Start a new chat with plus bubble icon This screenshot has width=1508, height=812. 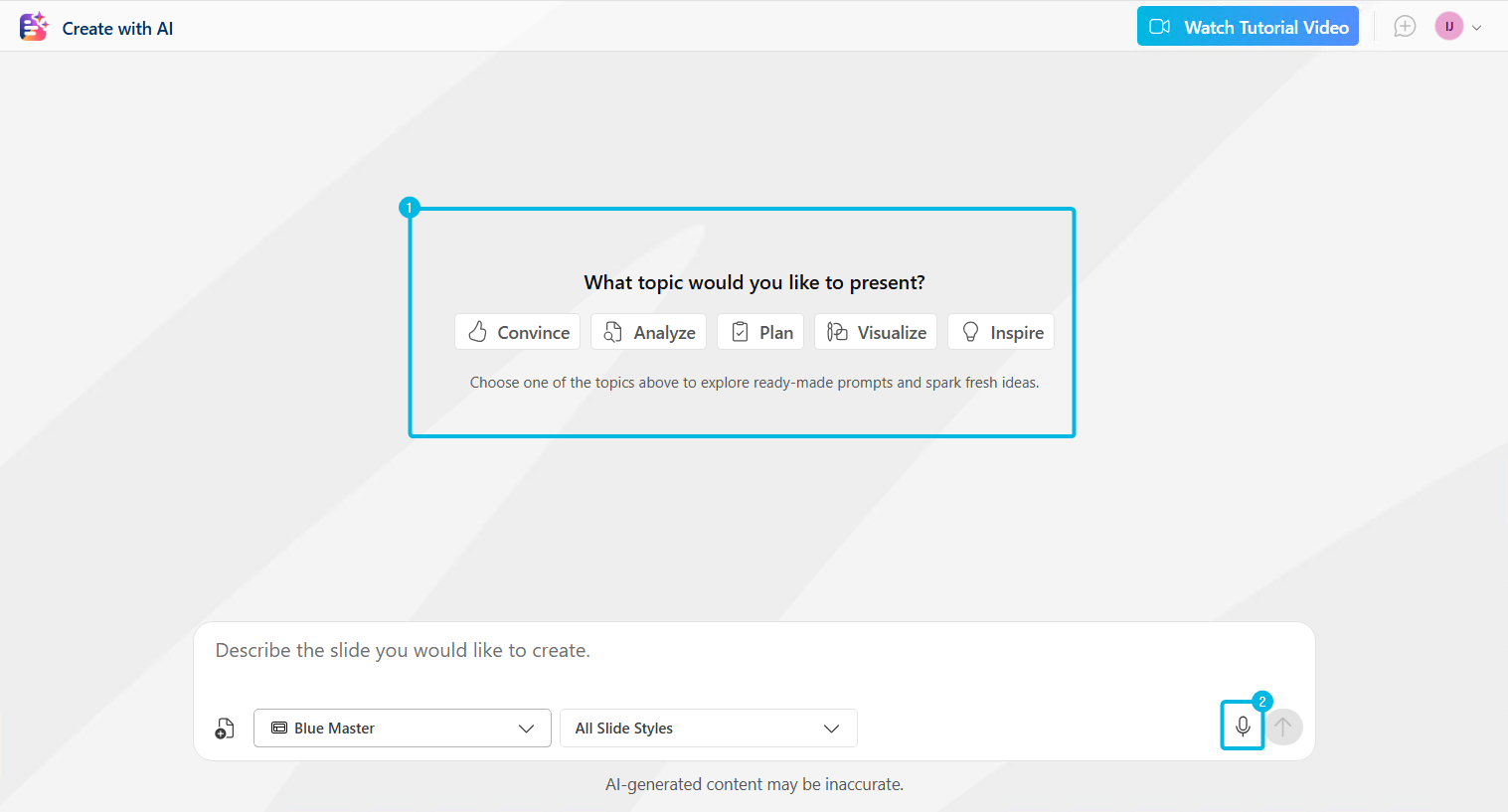1405,27
